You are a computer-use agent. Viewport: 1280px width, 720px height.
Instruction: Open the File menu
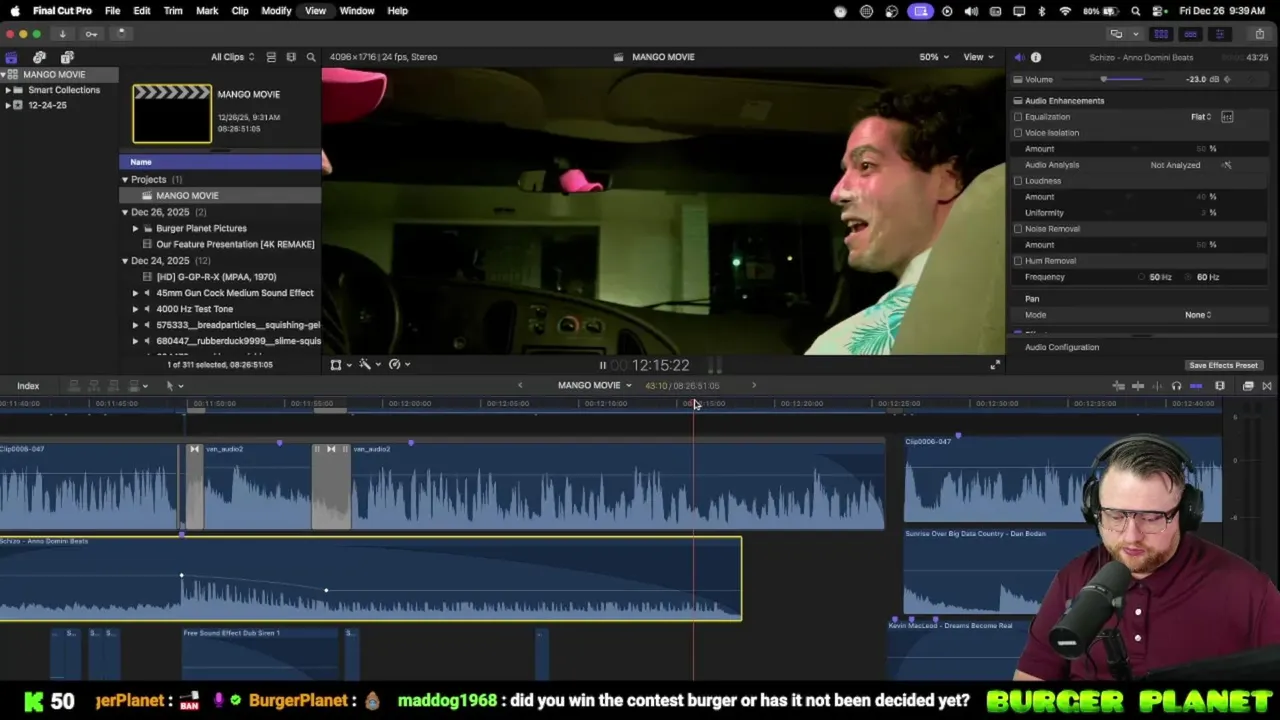coord(112,11)
